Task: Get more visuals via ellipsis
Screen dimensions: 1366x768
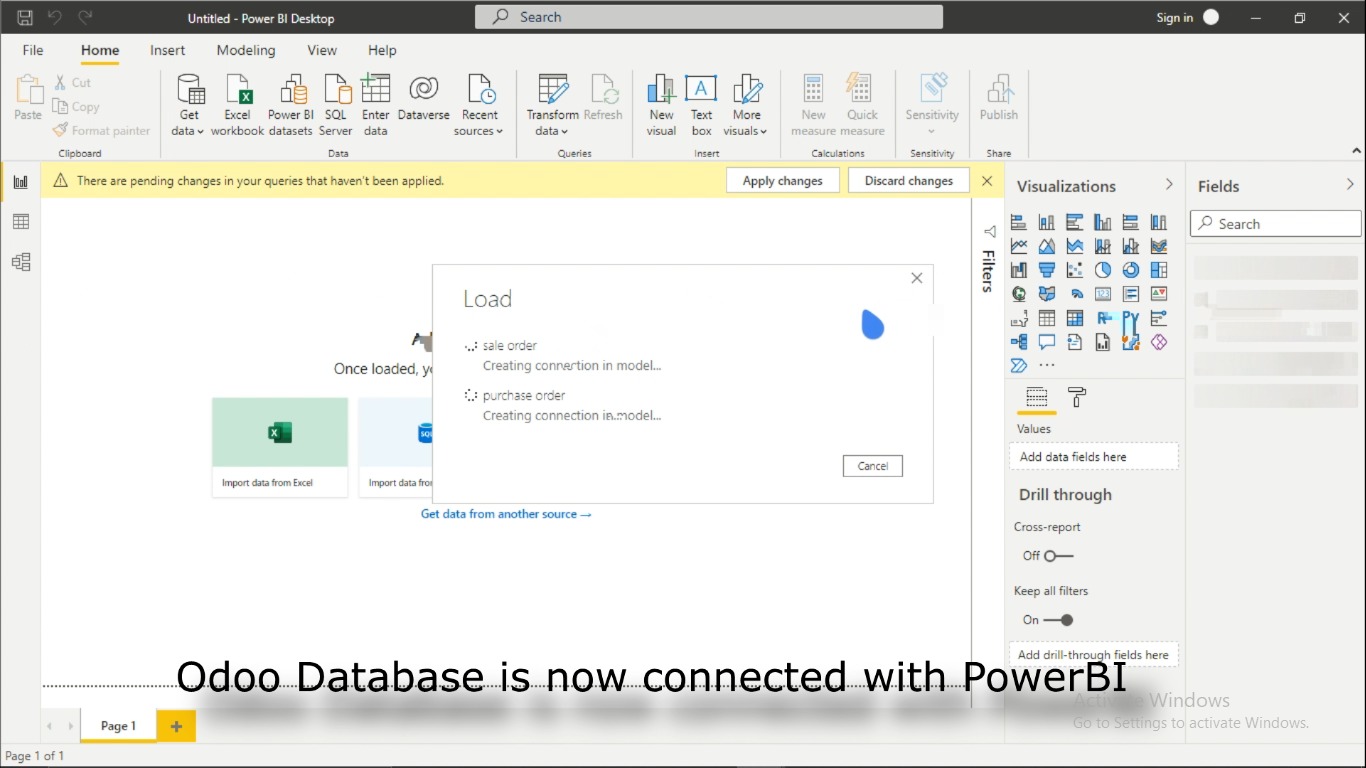Action: pyautogui.click(x=1047, y=366)
